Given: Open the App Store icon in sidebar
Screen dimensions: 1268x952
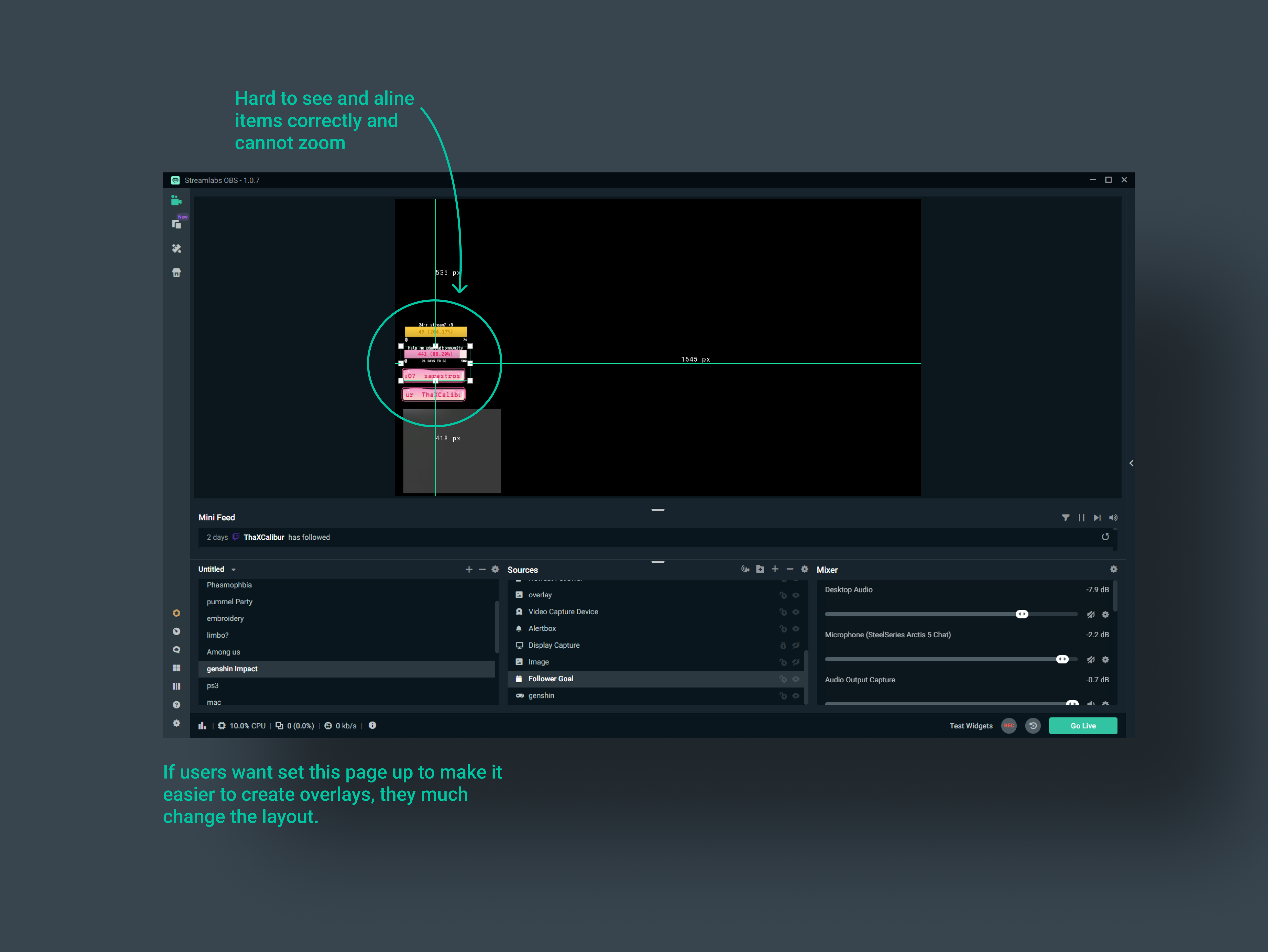Looking at the screenshot, I should 177,272.
